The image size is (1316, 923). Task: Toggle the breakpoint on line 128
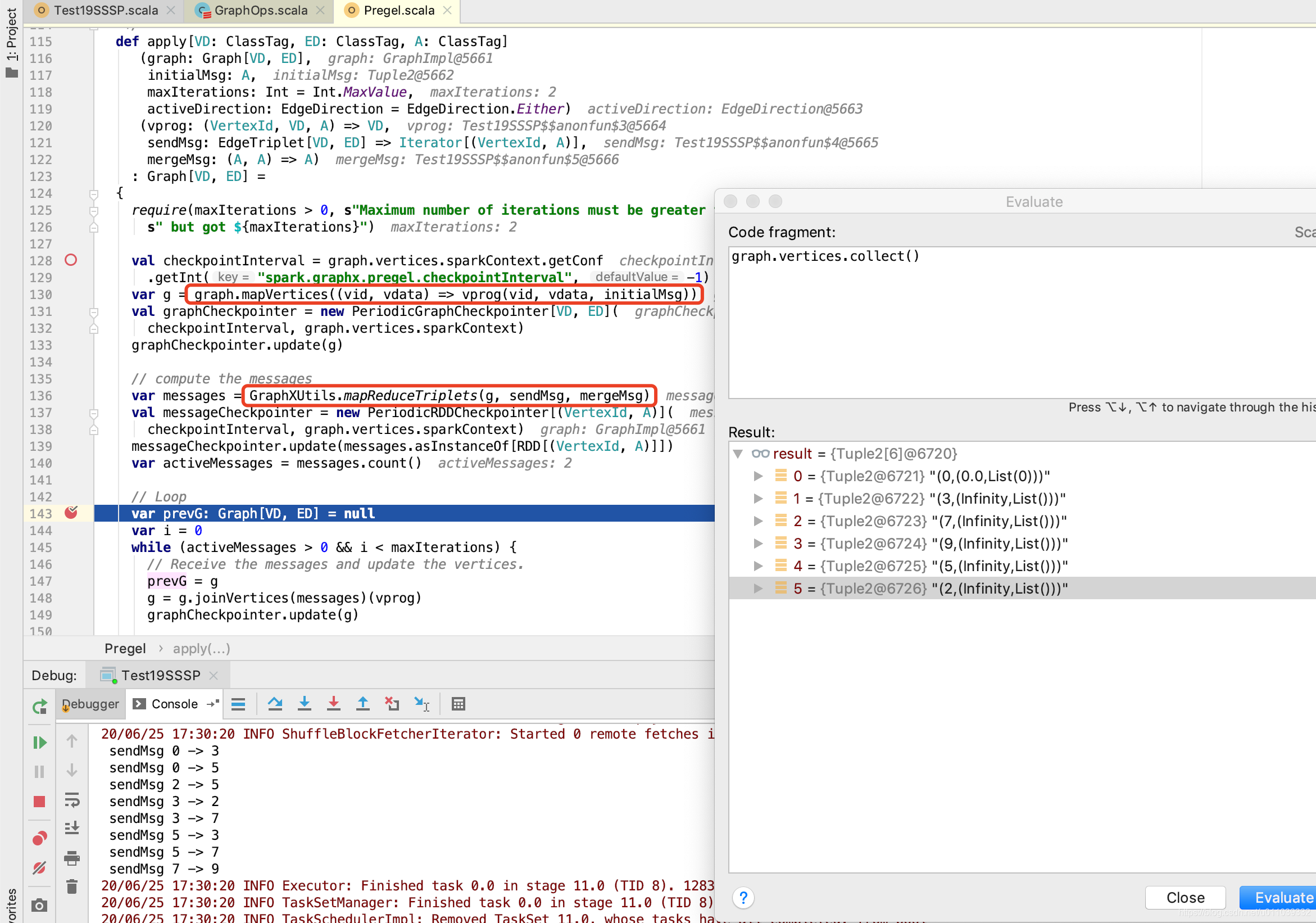click(70, 260)
